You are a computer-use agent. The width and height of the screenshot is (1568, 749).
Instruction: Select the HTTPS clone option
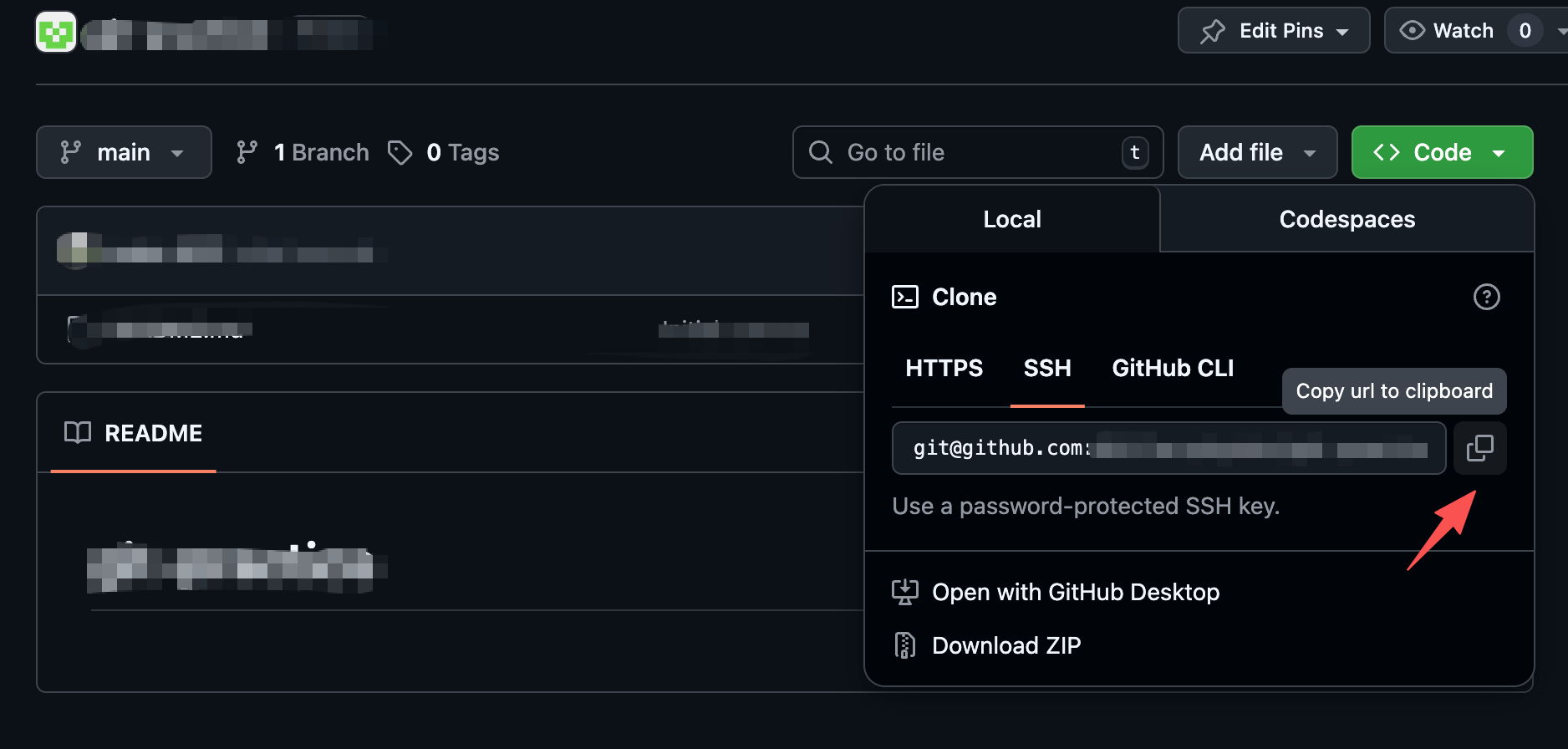(x=944, y=368)
